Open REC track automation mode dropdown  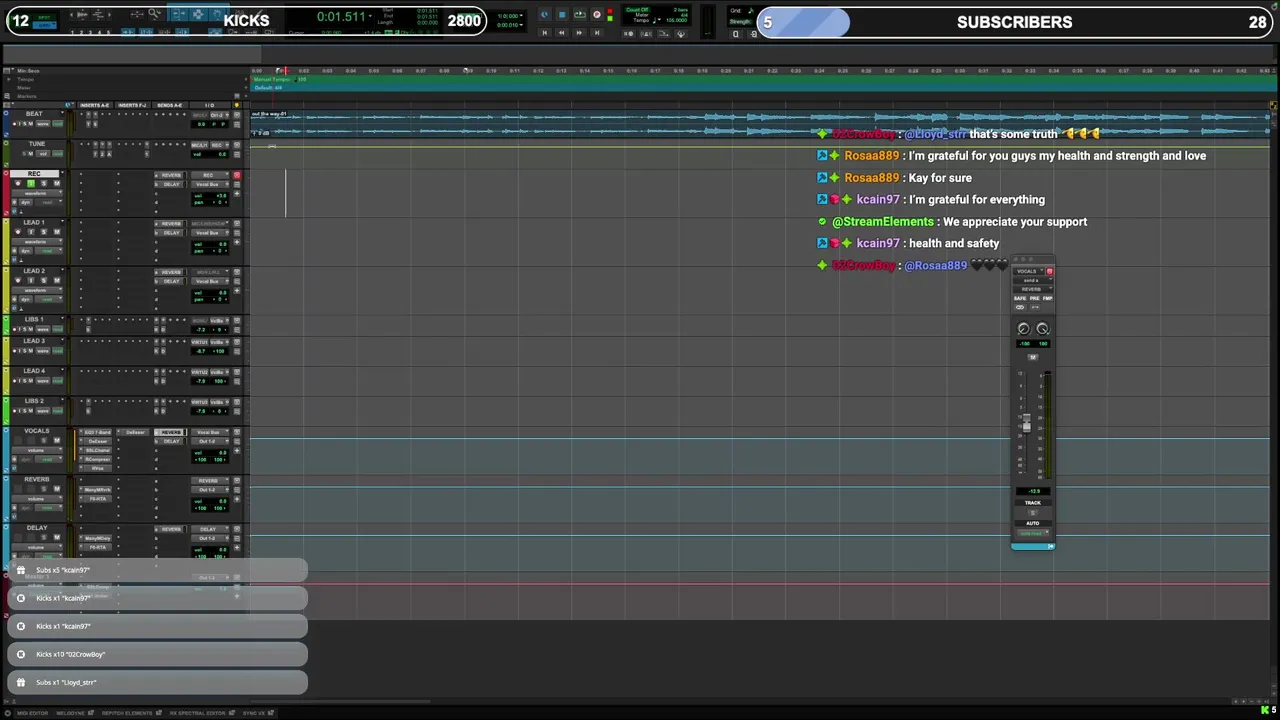(49, 202)
